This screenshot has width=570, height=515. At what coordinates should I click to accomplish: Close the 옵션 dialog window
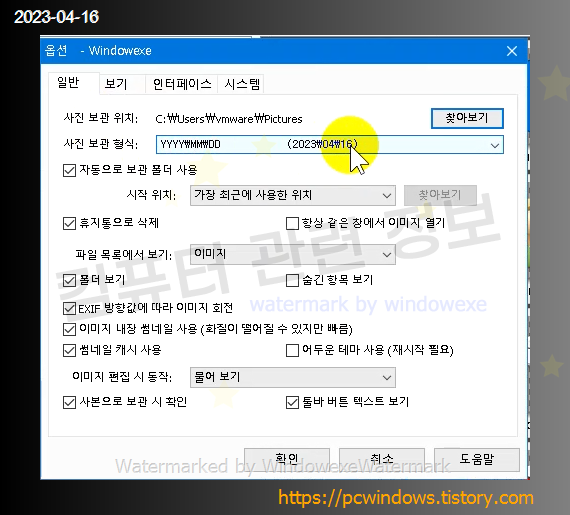[x=512, y=51]
